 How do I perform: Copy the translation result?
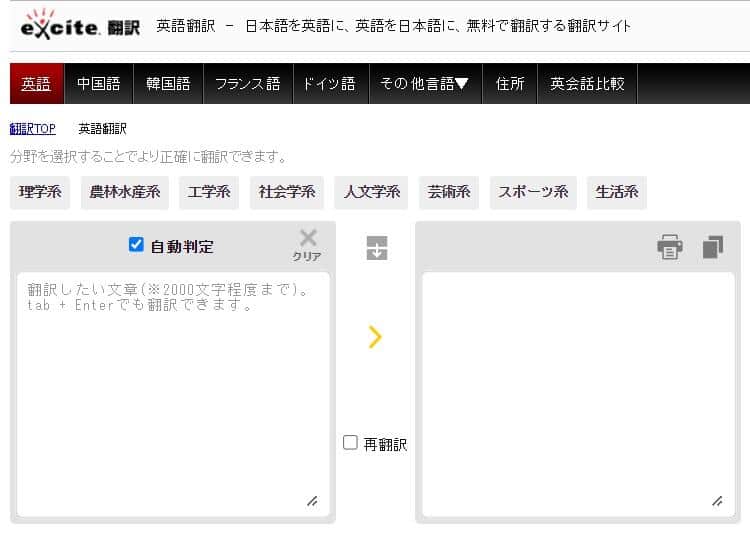pyautogui.click(x=712, y=247)
